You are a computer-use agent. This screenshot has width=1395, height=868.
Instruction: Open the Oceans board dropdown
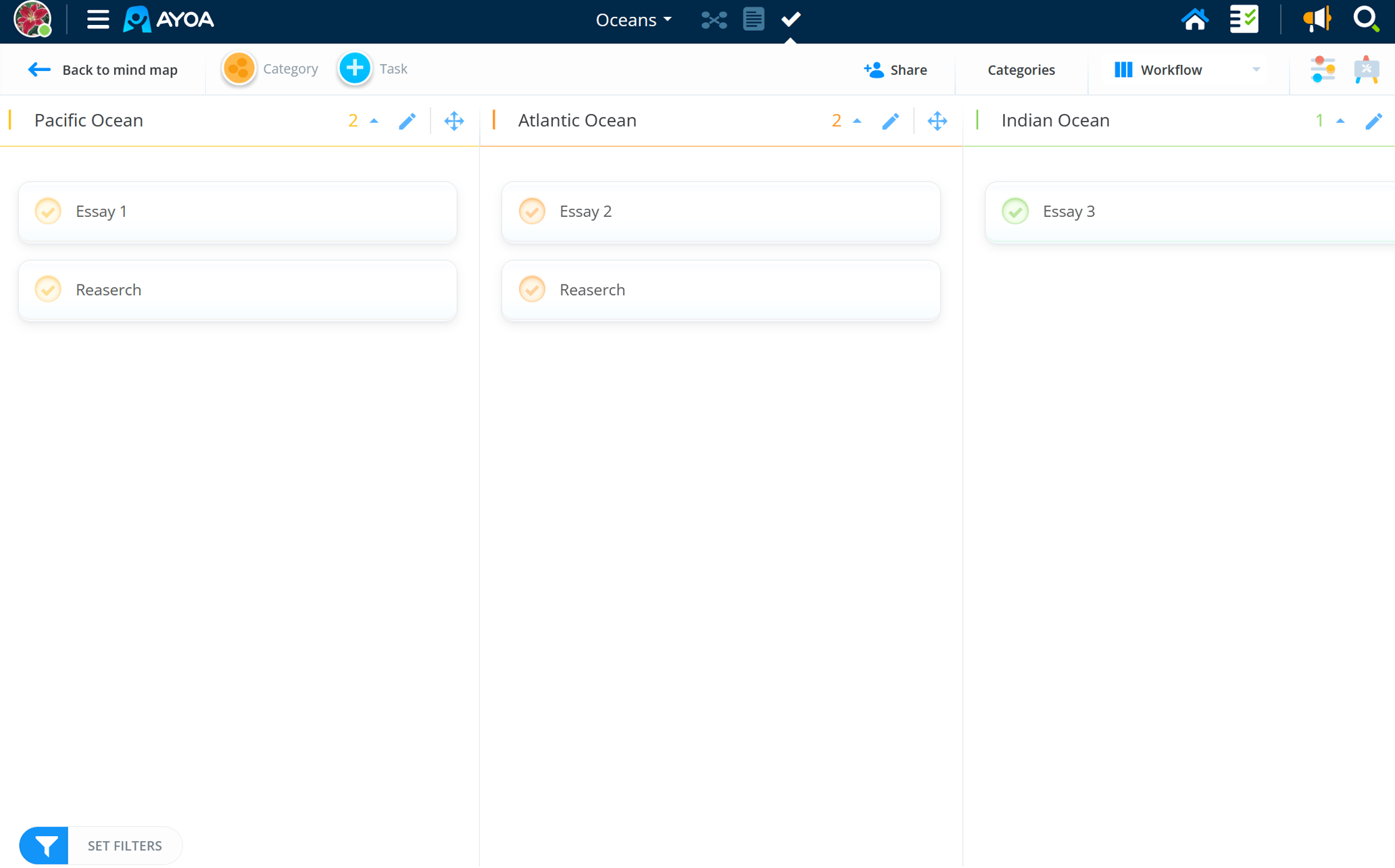click(x=633, y=20)
